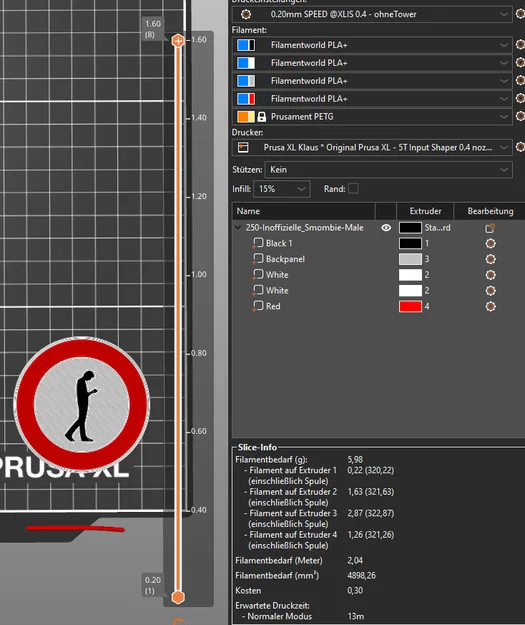Image resolution: width=525 pixels, height=625 pixels.
Task: Click the red extruder color swatch of the Red part
Action: tap(410, 306)
